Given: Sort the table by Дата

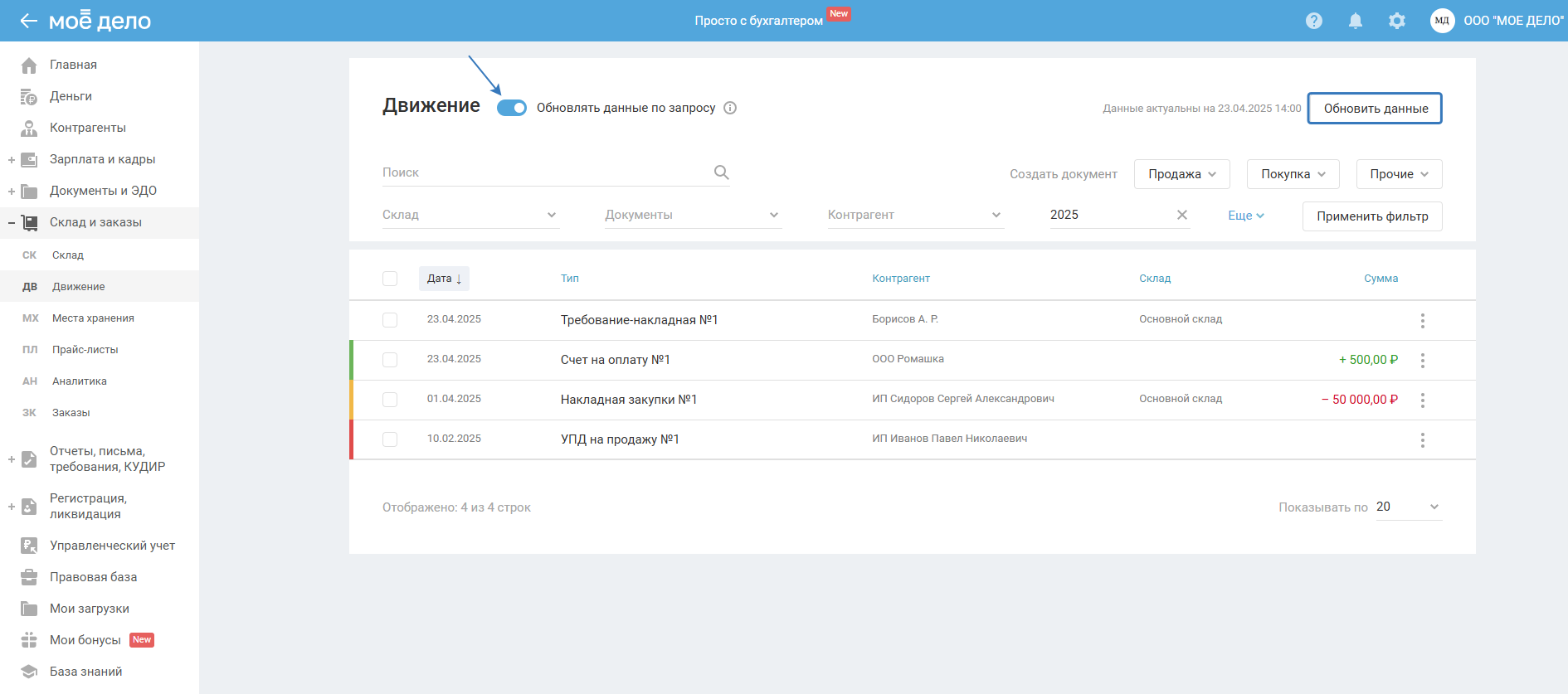Looking at the screenshot, I should coord(444,279).
